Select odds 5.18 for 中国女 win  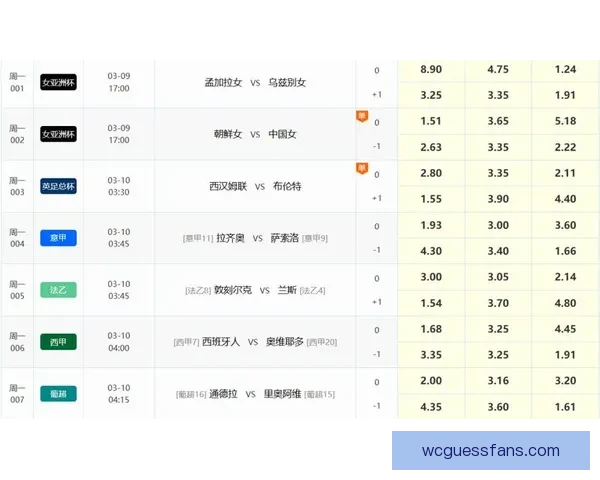tap(566, 121)
